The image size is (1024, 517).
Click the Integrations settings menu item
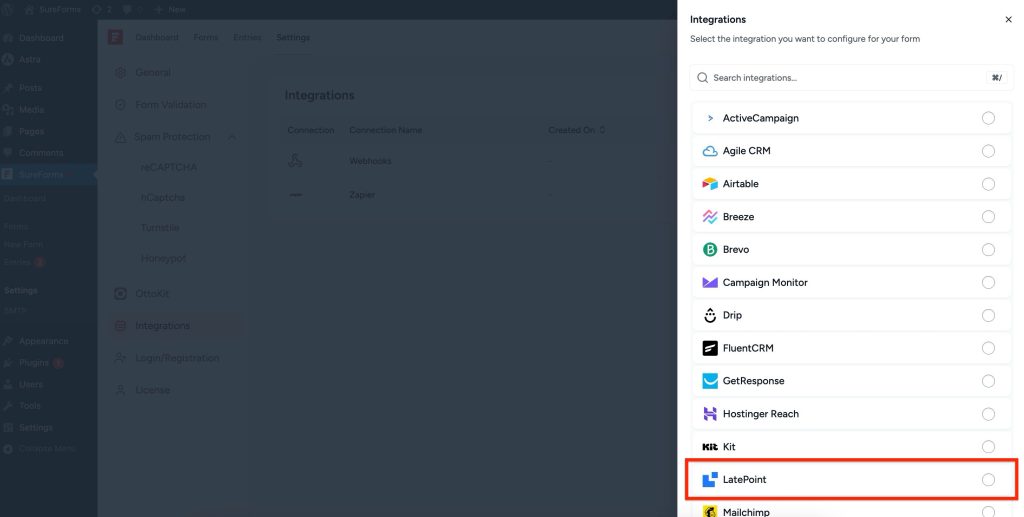[x=174, y=325]
